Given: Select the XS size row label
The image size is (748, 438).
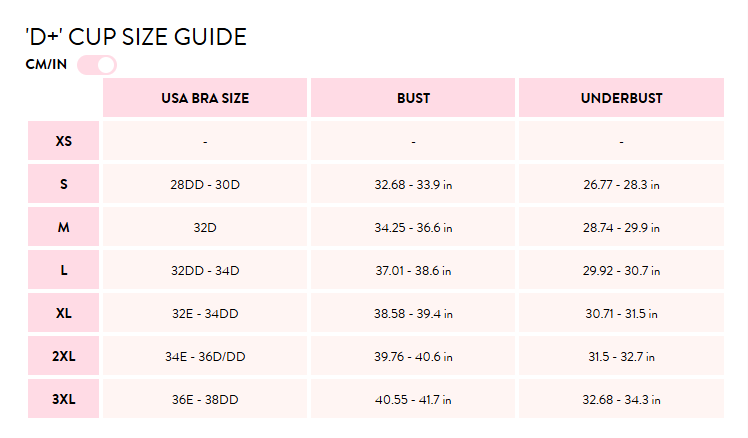Looking at the screenshot, I should coord(63,141).
